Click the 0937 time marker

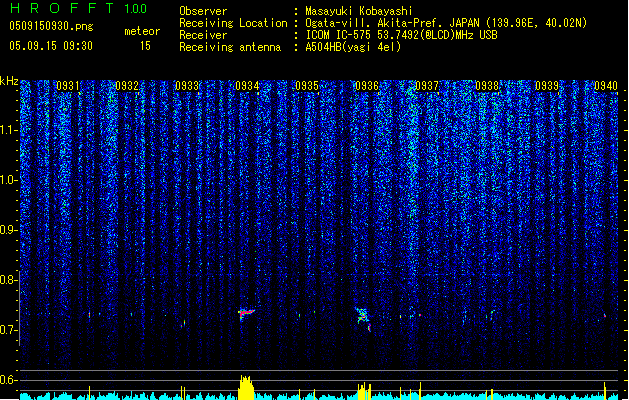coord(427,86)
